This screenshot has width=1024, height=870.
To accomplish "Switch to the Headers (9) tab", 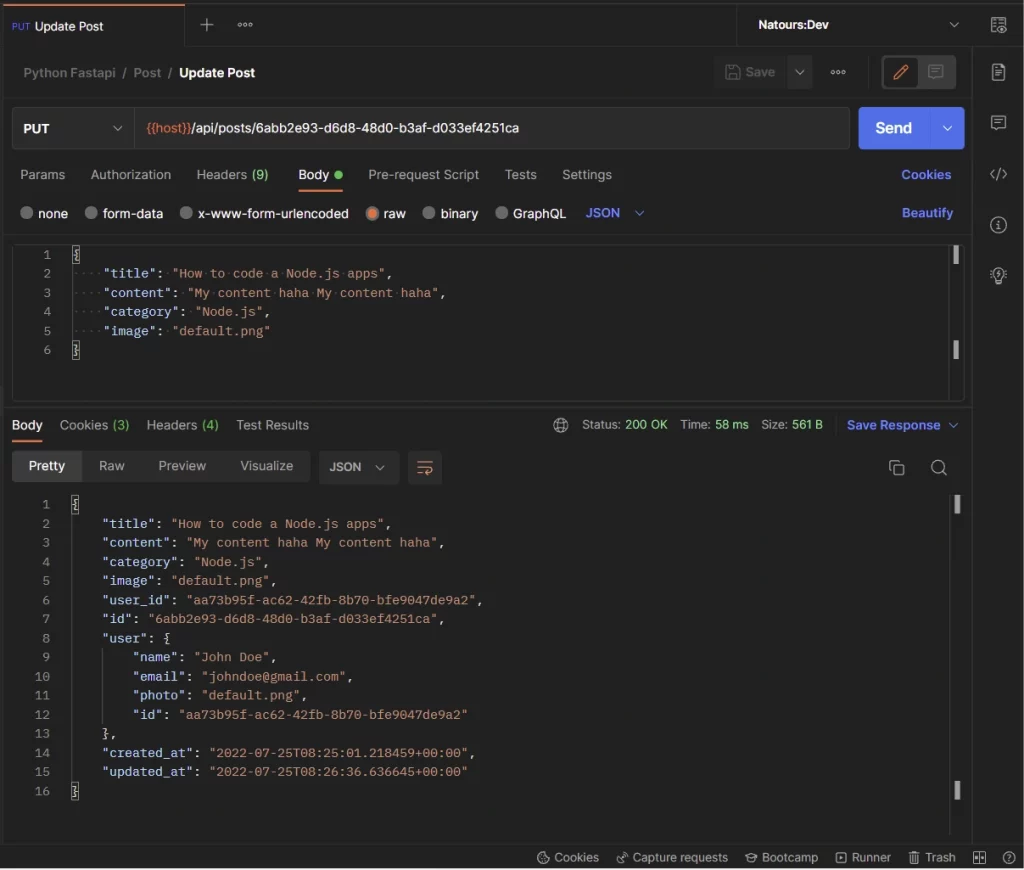I will coord(232,175).
